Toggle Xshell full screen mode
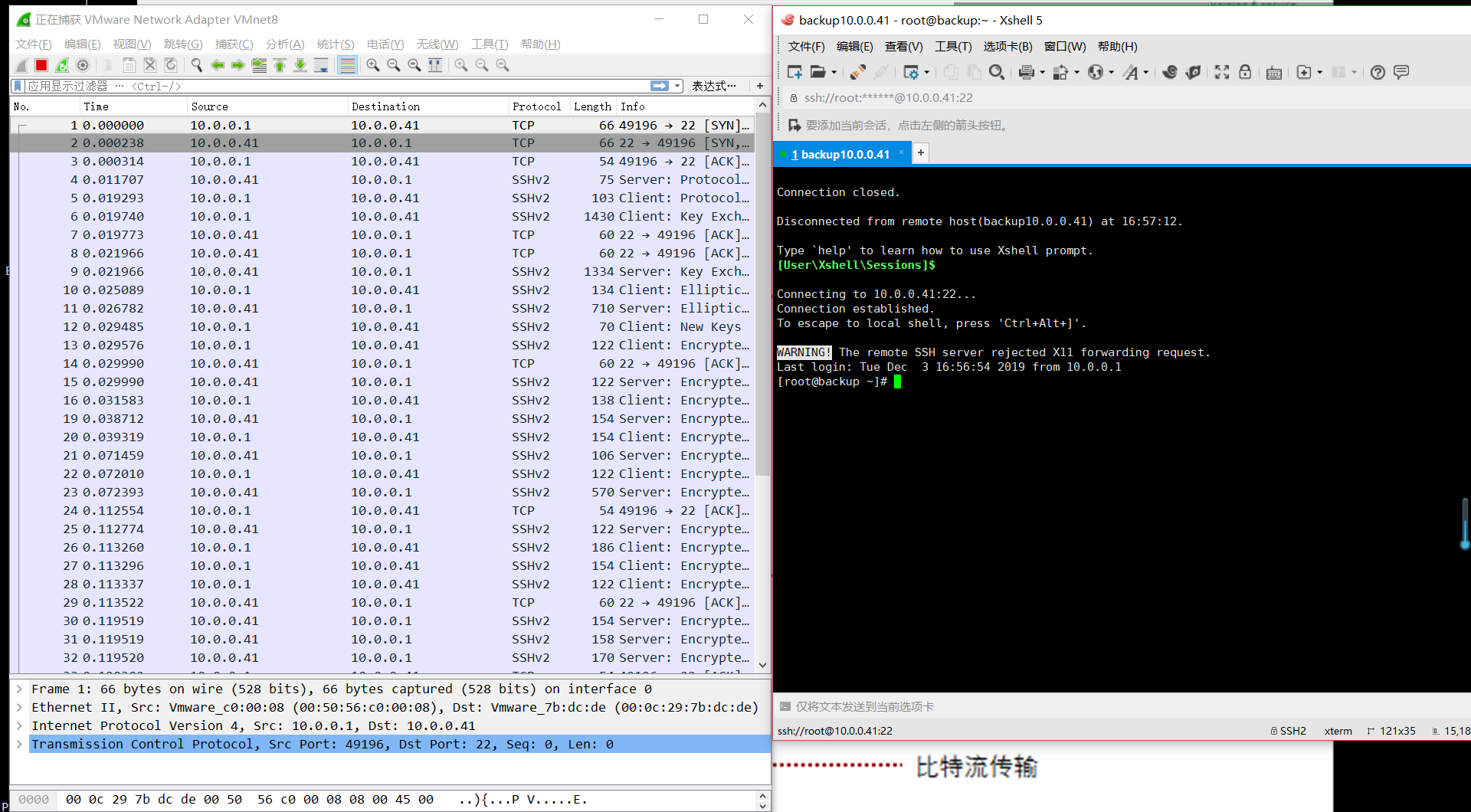Image resolution: width=1471 pixels, height=812 pixels. [x=1222, y=72]
